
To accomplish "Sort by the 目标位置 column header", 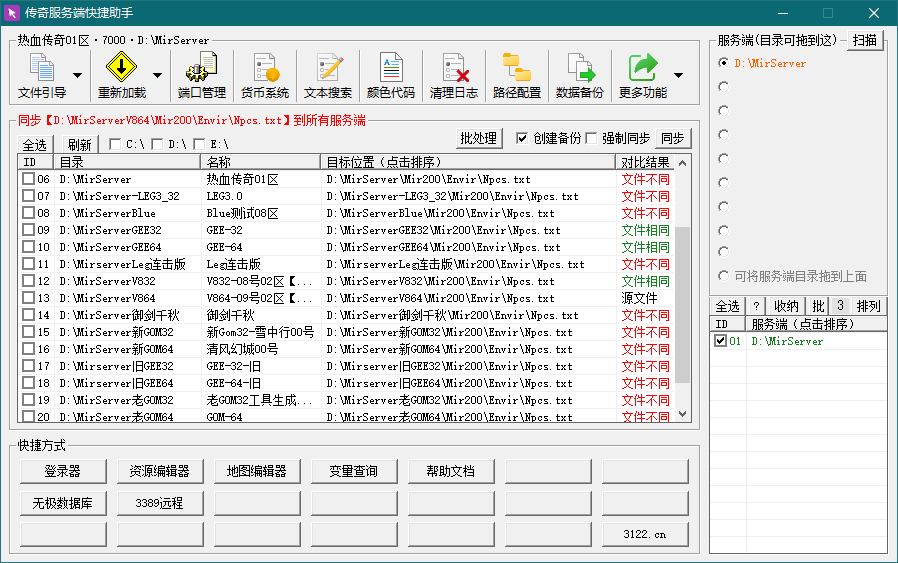I will point(468,162).
